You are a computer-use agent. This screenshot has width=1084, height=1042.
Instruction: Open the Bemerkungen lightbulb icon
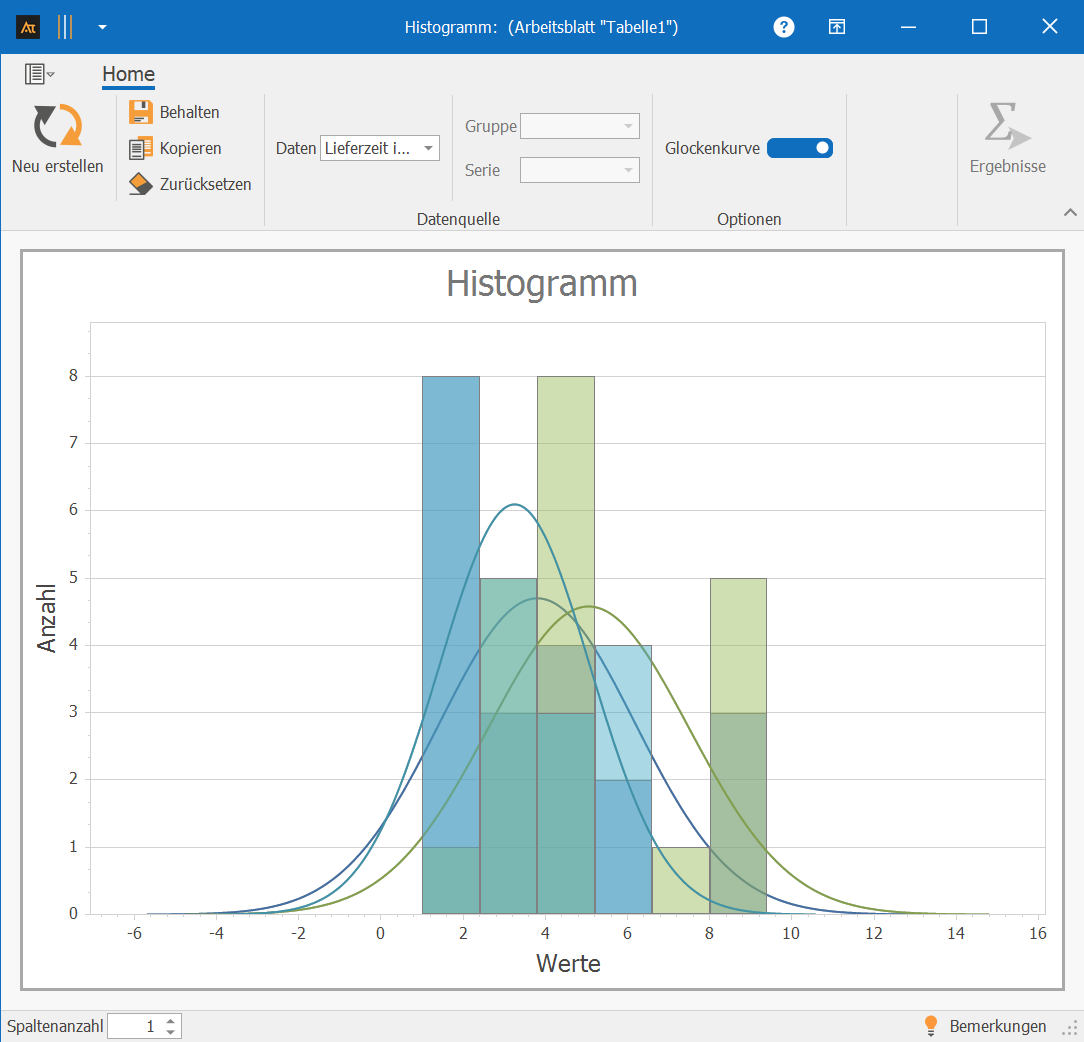pyautogui.click(x=931, y=1026)
